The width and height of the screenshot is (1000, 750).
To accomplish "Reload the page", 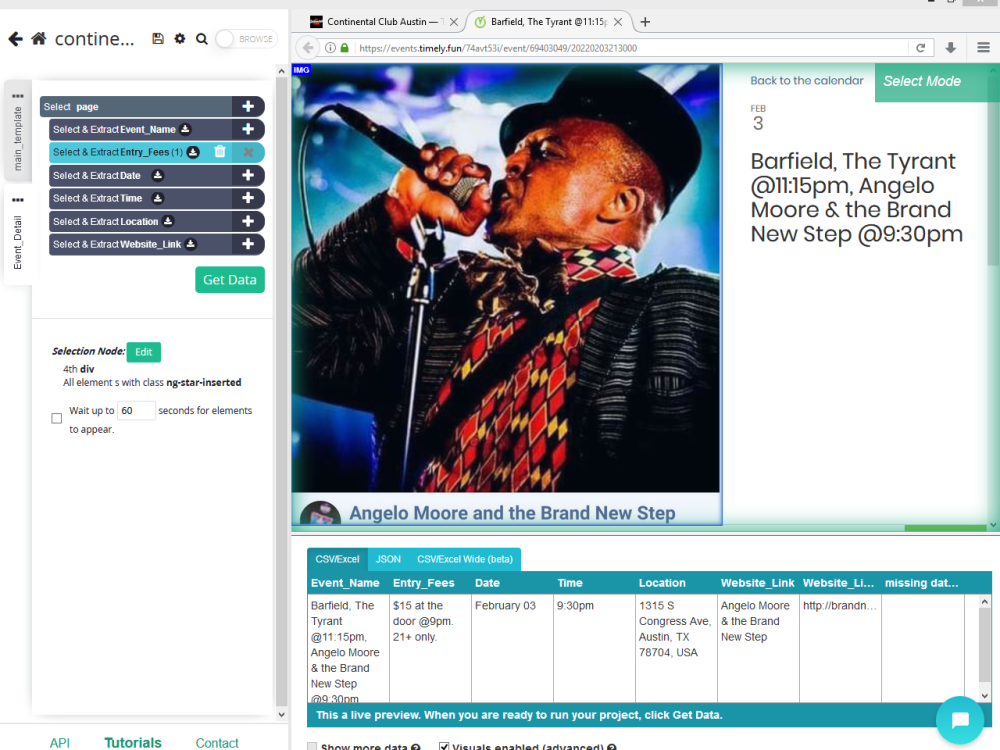I will tap(920, 48).
